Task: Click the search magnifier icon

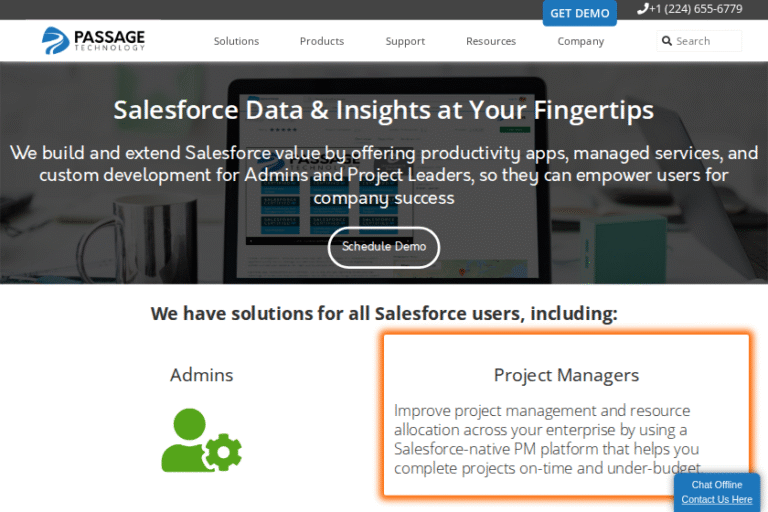Action: tap(667, 41)
